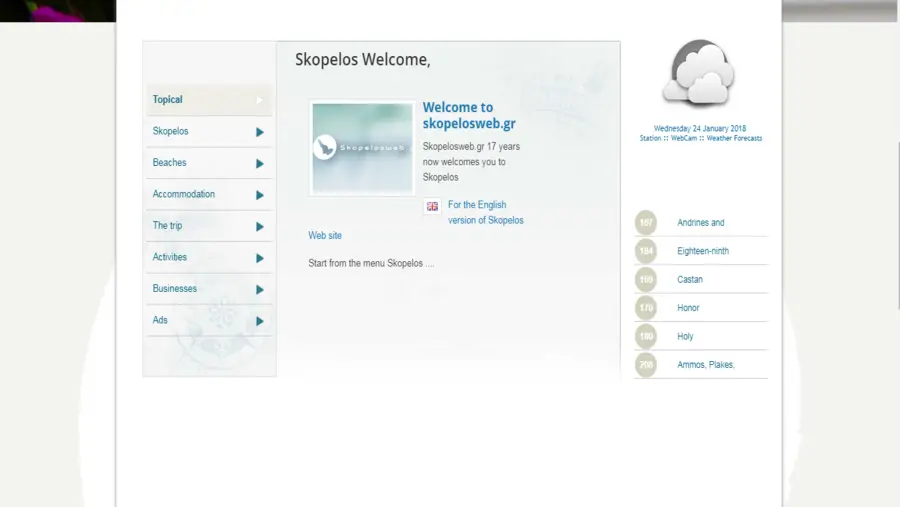Expand the Accommodation menu arrow

coord(260,195)
